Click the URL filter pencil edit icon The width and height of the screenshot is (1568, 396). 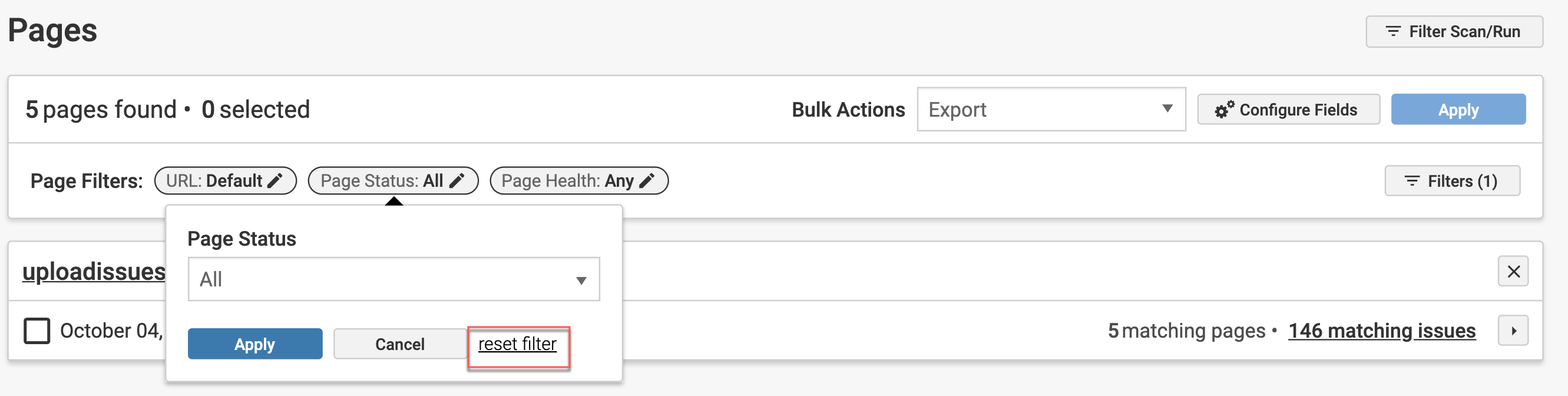point(275,181)
